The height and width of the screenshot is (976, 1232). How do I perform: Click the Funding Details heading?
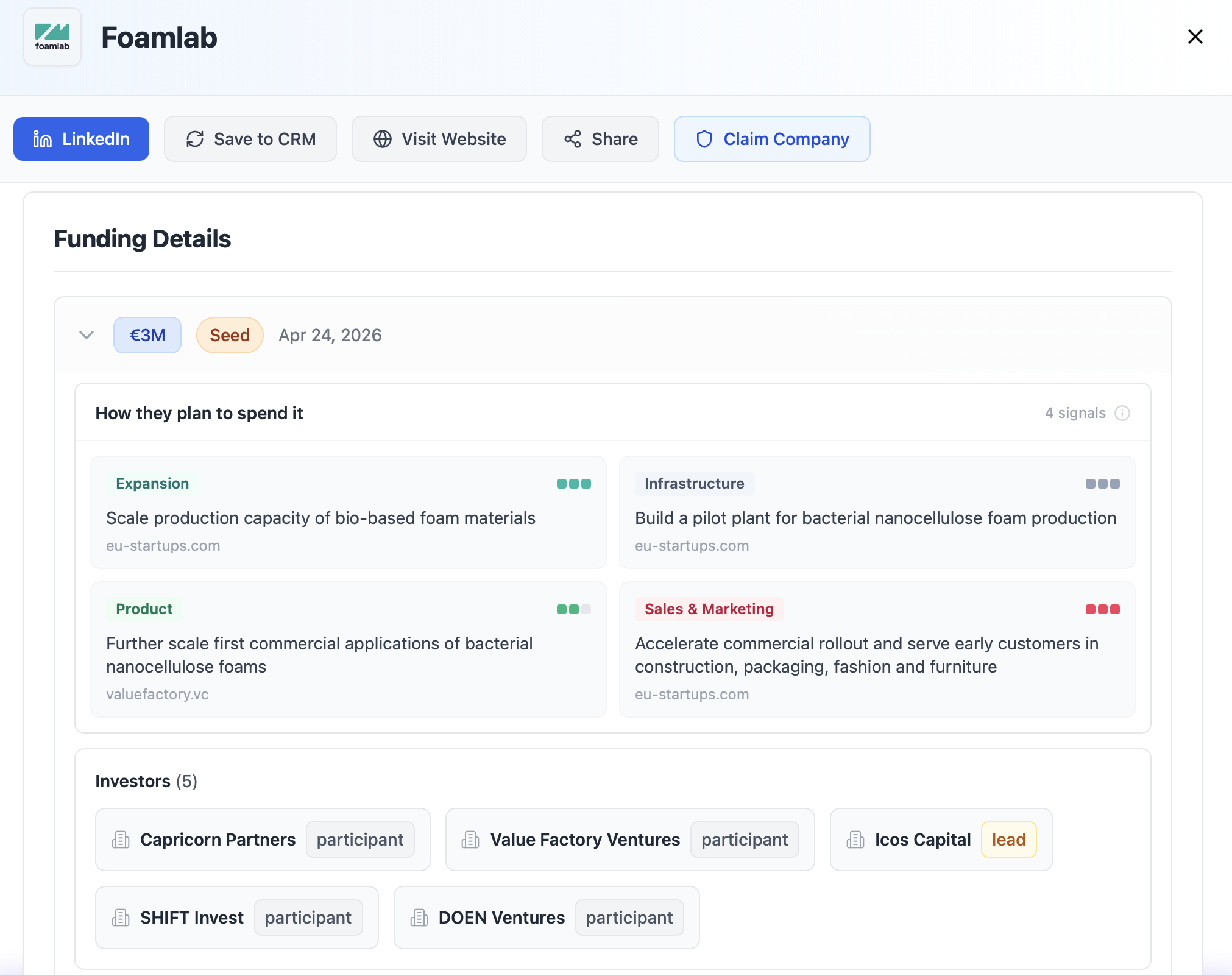pos(143,239)
